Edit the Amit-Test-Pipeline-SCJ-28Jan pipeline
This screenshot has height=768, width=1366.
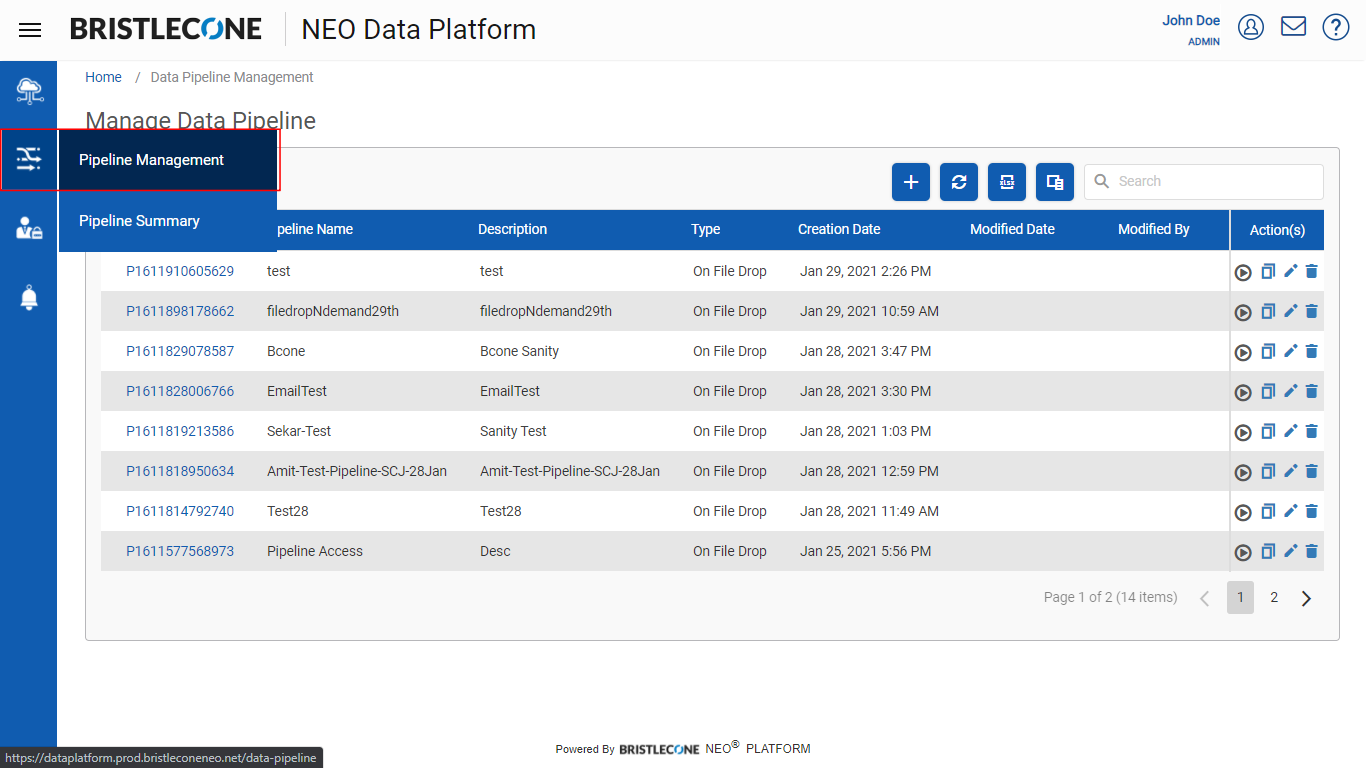pyautogui.click(x=1290, y=471)
